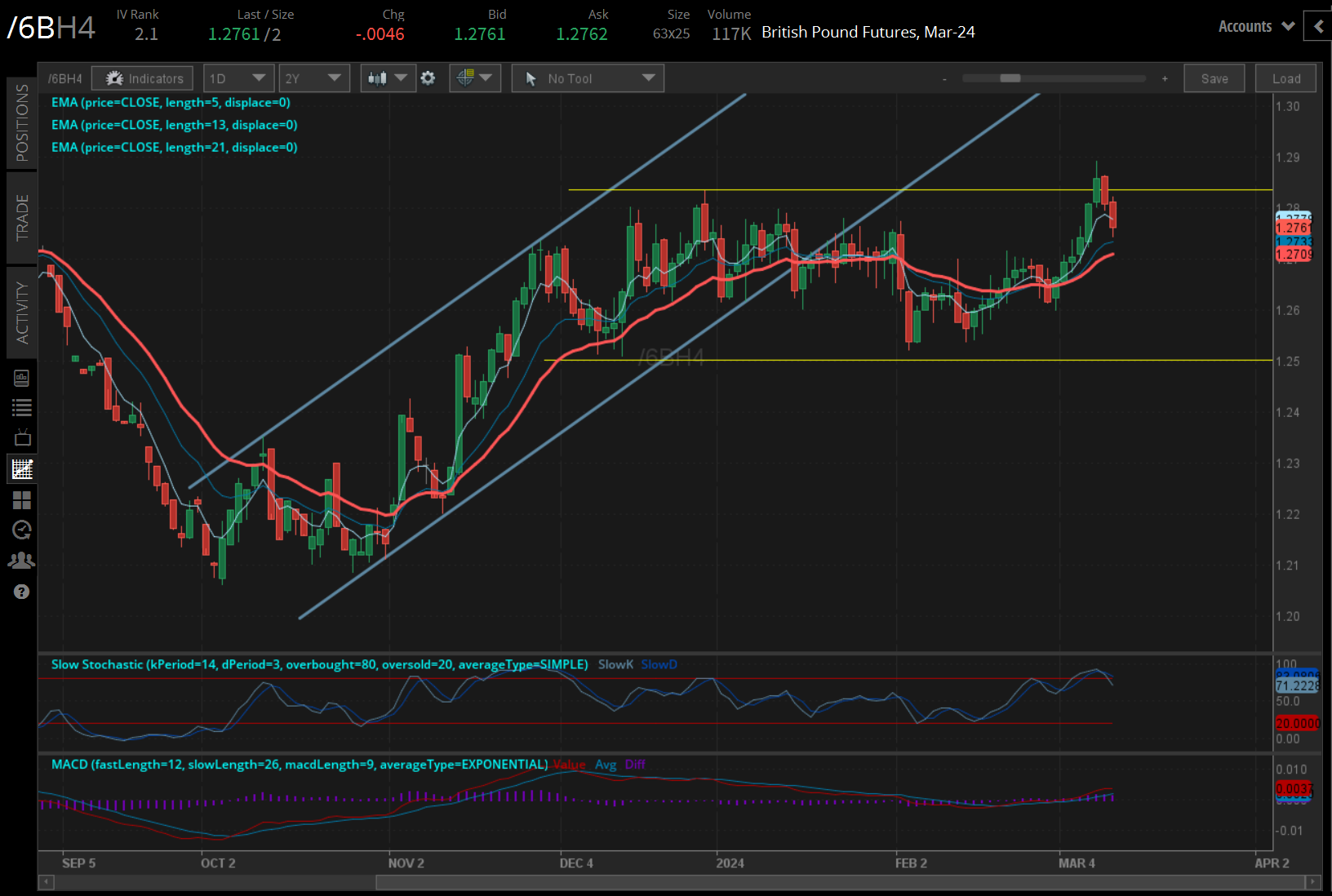The image size is (1332, 896).
Task: Click the Indicators button
Action: [143, 78]
